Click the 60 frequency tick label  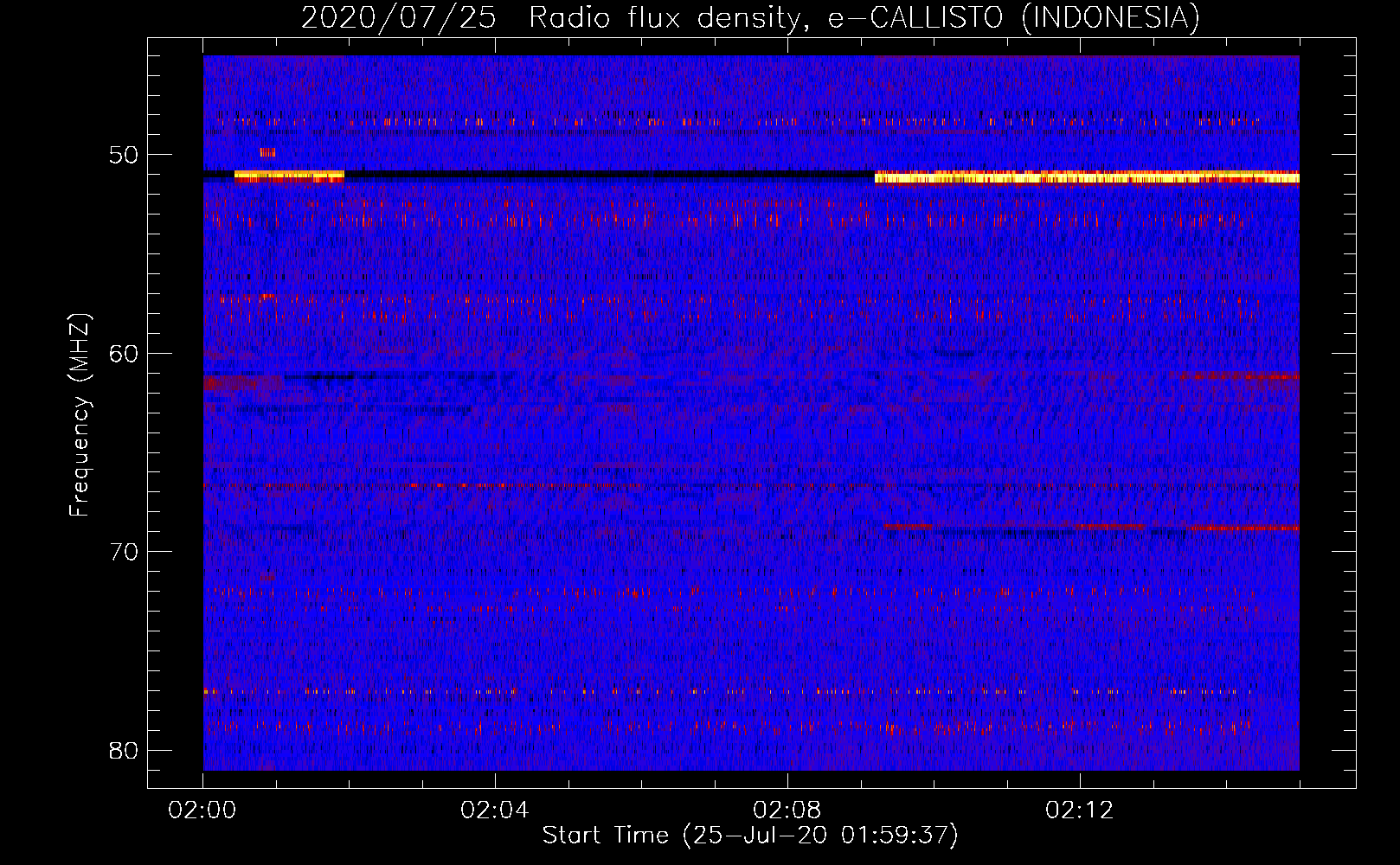[x=124, y=353]
